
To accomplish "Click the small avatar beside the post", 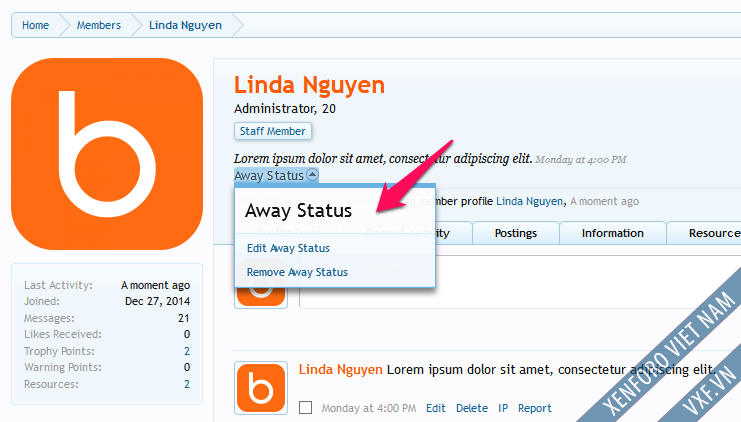I will click(261, 388).
